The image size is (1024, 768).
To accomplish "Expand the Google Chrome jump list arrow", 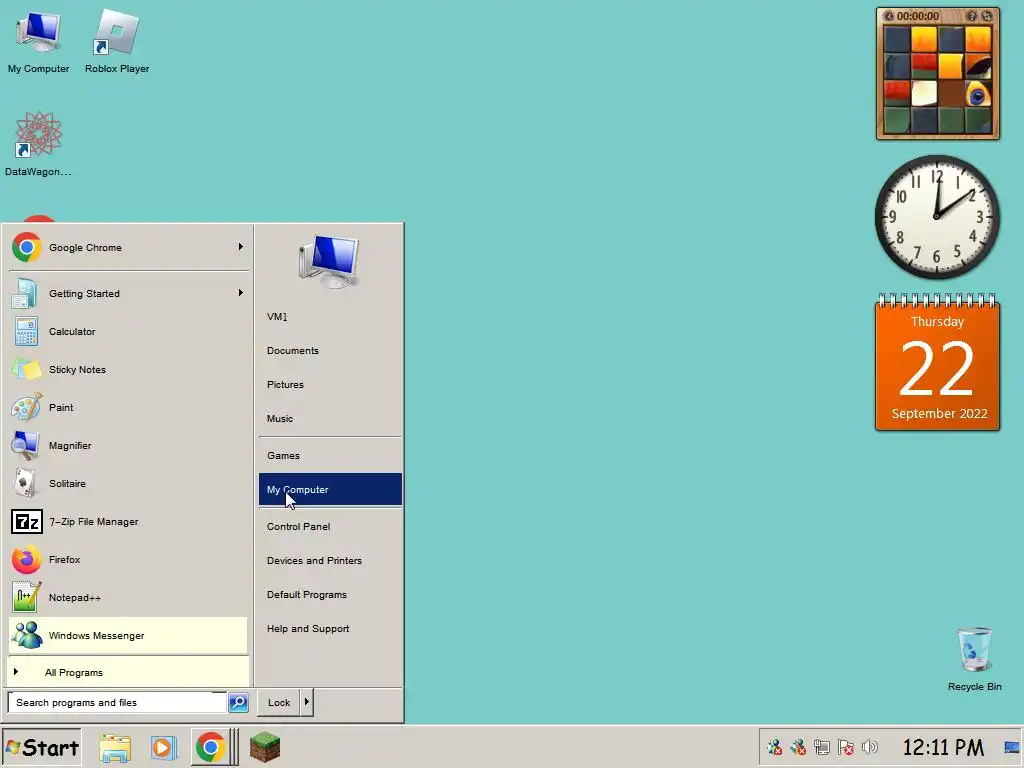I will [240, 247].
